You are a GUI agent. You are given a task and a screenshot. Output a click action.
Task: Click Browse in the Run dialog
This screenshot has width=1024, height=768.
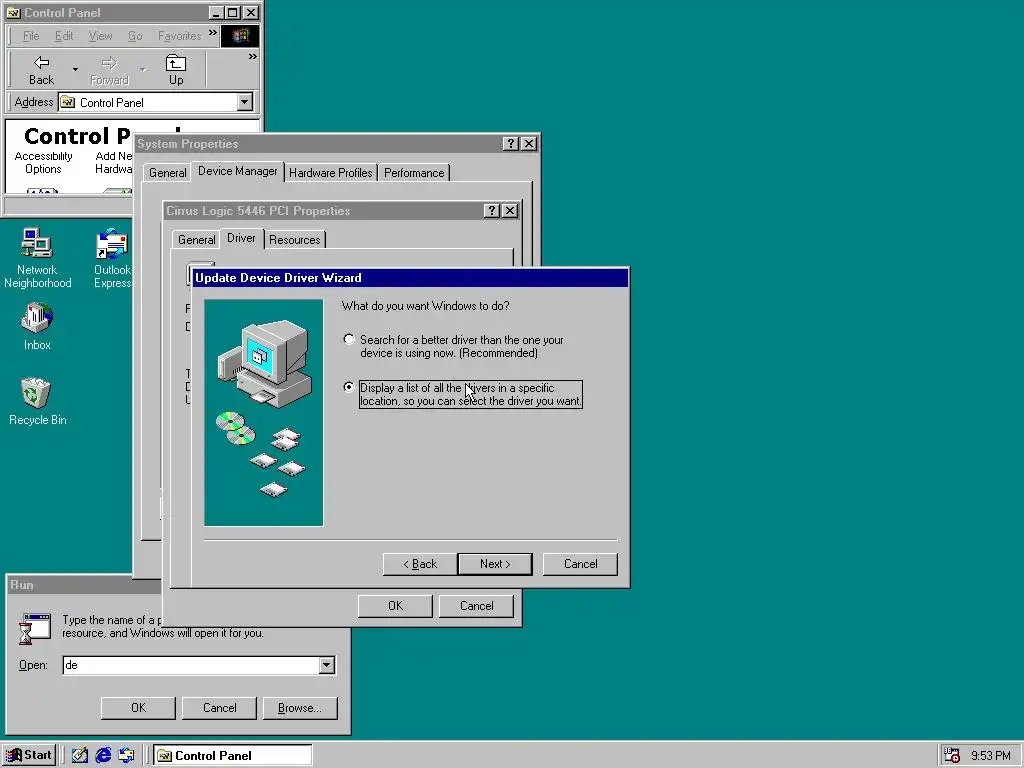(300, 708)
